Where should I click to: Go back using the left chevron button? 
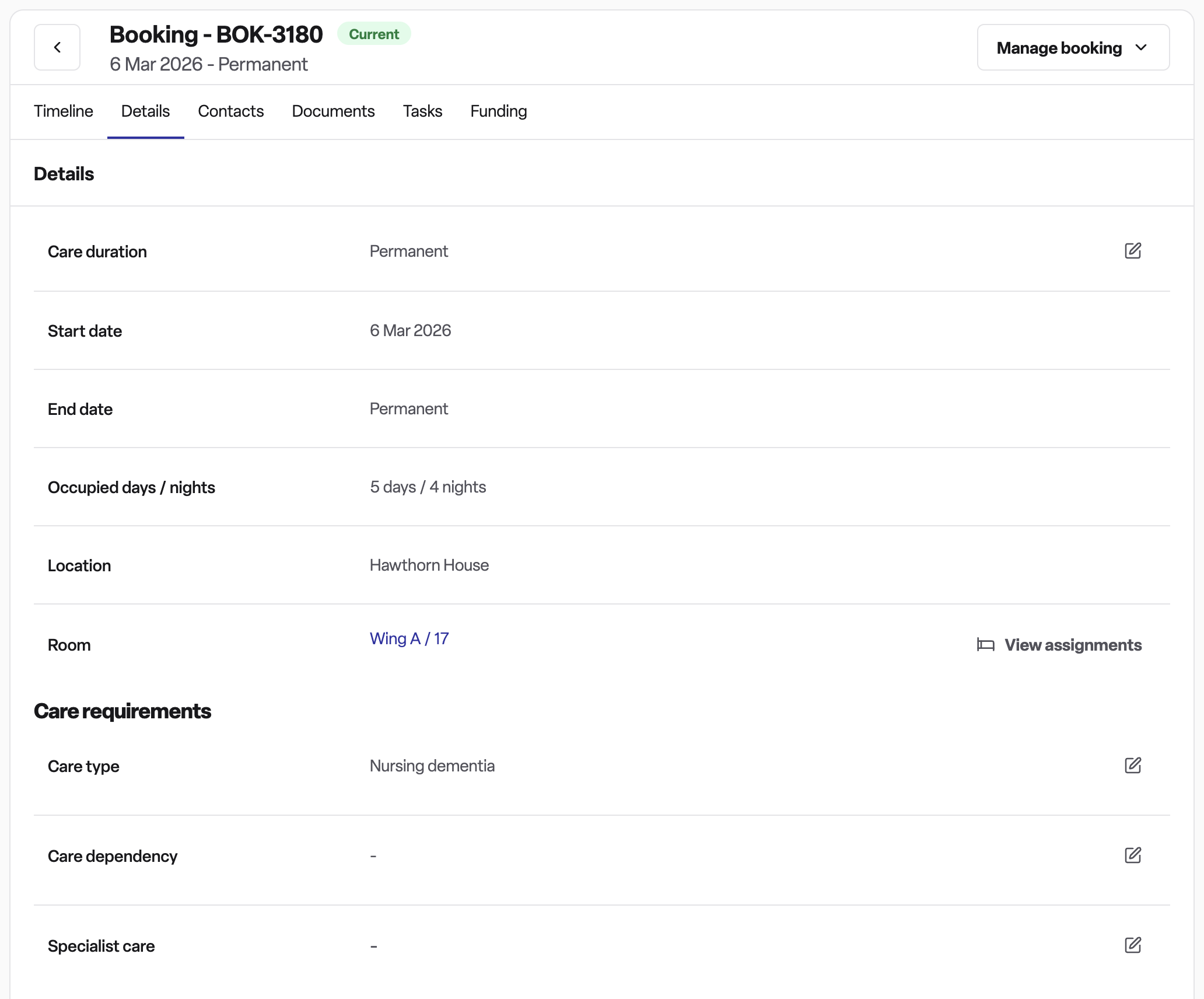coord(57,47)
